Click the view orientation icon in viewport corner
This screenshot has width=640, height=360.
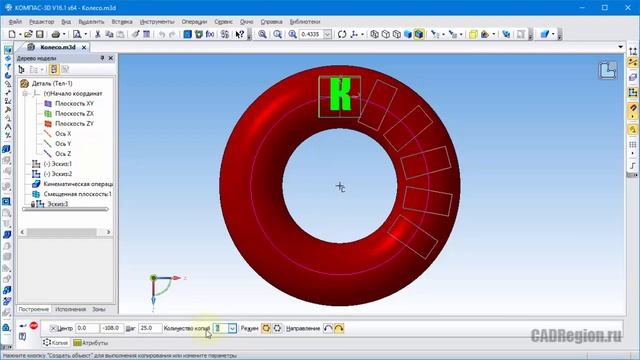(607, 71)
